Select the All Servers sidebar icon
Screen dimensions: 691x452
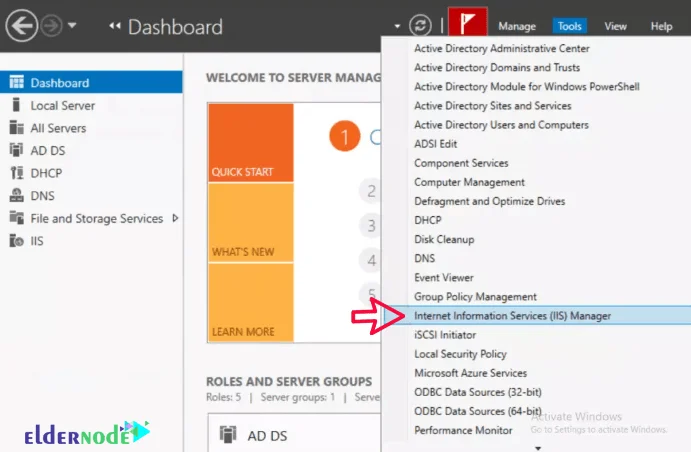15,128
